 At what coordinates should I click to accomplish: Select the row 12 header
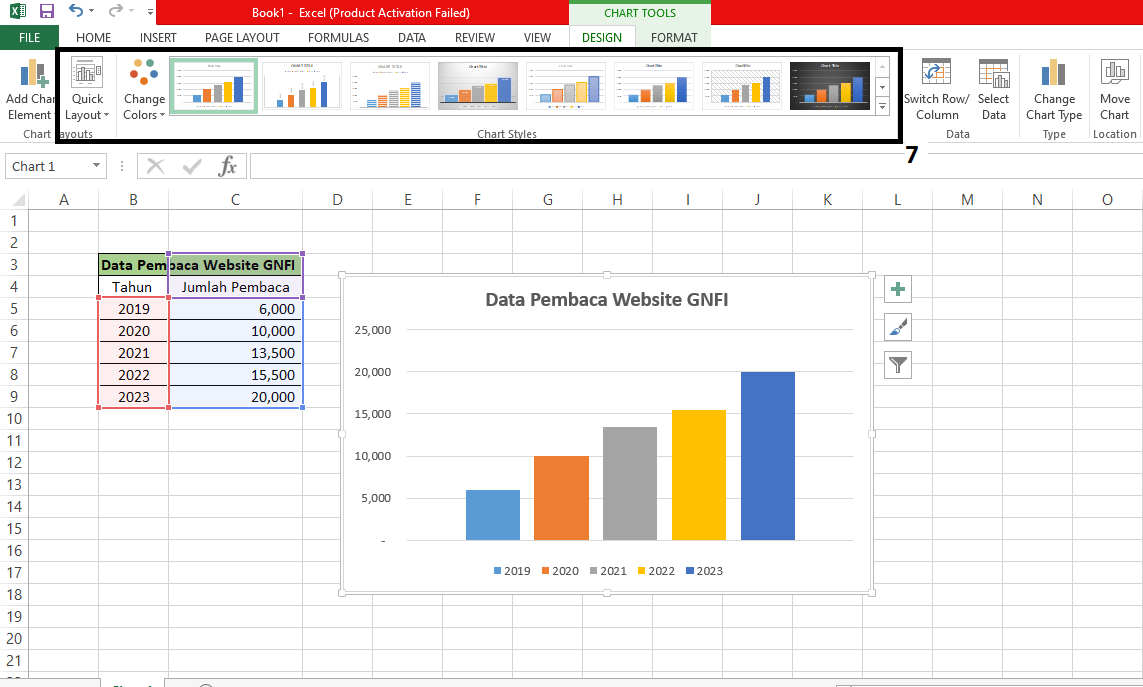click(x=14, y=462)
